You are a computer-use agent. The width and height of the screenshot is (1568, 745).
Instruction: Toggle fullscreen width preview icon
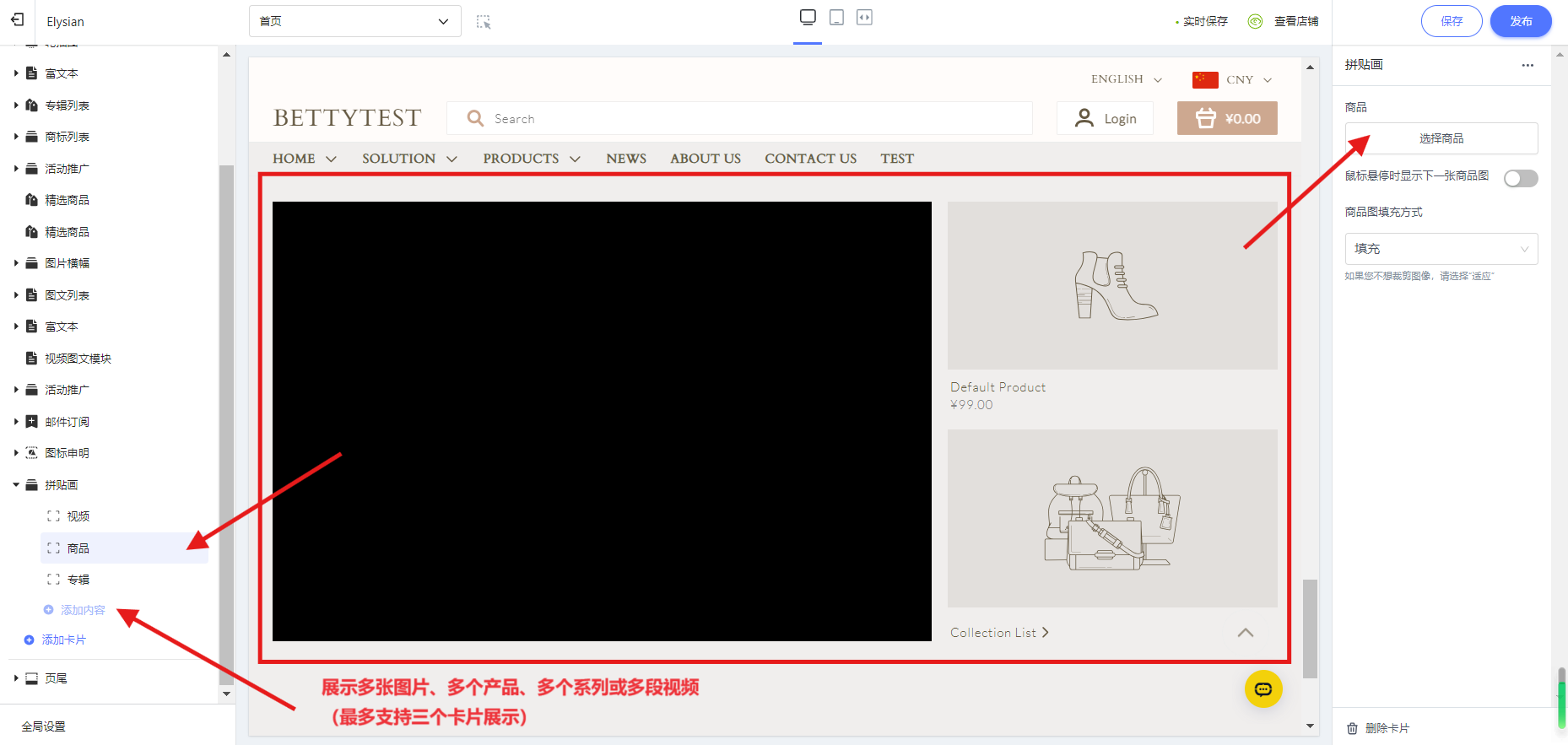864,18
